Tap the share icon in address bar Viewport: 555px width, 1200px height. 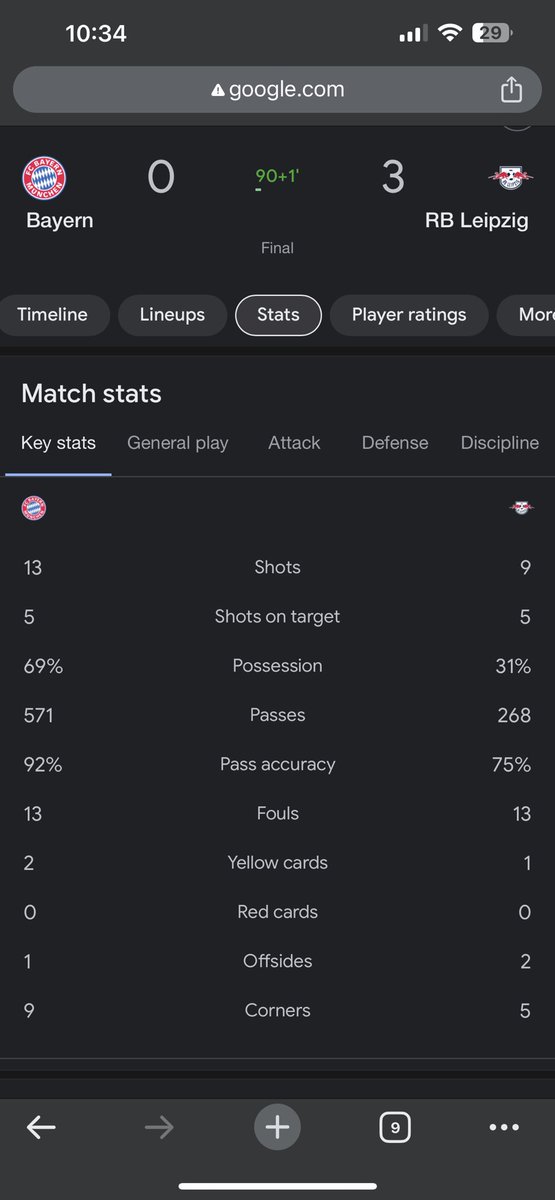[511, 90]
